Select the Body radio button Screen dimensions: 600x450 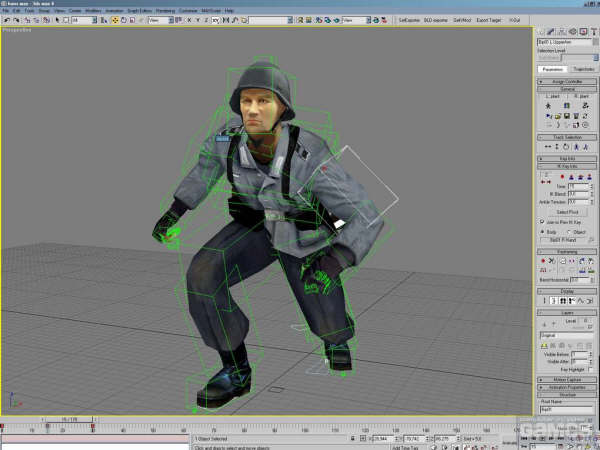[x=542, y=232]
